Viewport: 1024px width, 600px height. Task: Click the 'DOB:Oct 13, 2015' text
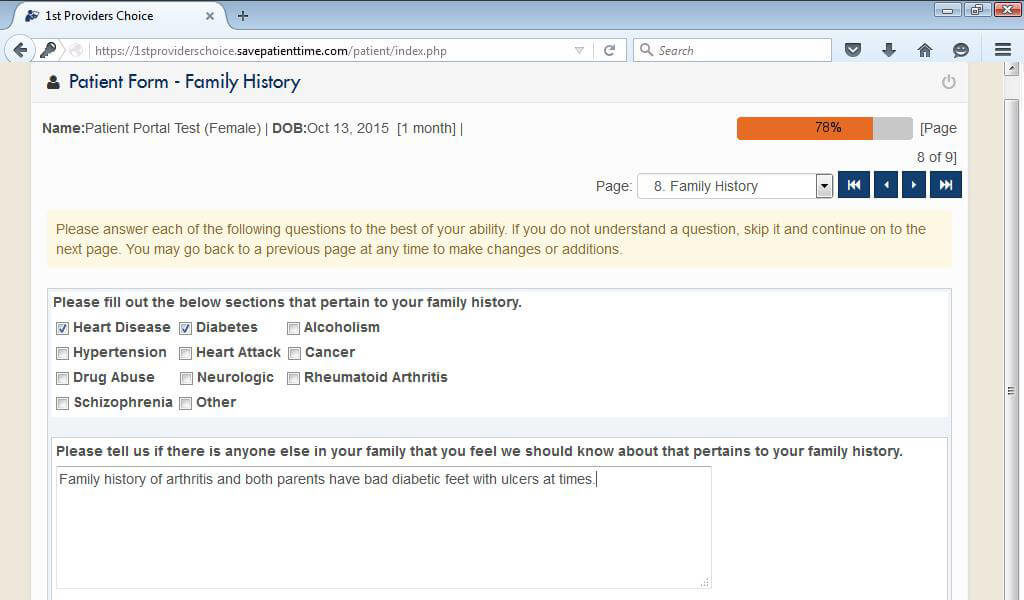[x=330, y=129]
